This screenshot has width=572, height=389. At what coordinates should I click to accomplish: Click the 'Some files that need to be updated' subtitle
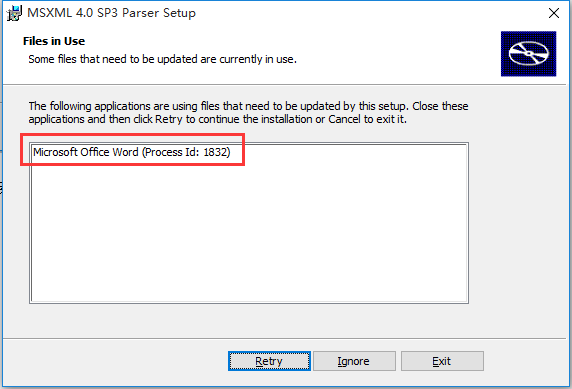[163, 59]
